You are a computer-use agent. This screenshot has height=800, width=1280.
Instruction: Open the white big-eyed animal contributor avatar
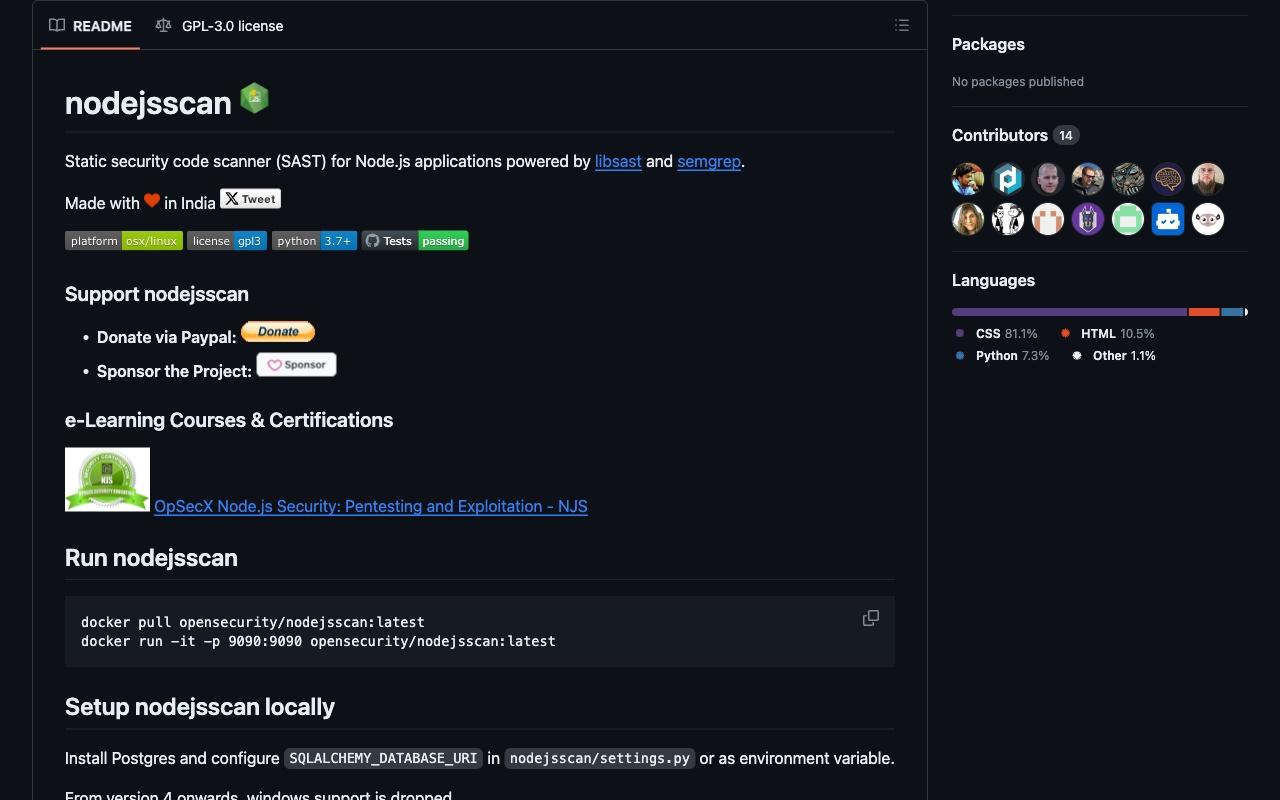[1208, 219]
